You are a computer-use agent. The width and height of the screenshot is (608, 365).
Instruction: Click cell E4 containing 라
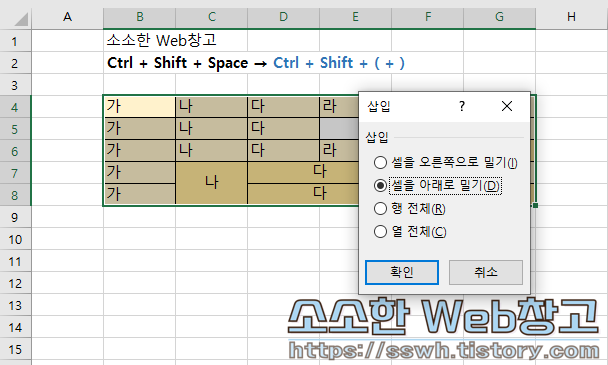pos(339,107)
